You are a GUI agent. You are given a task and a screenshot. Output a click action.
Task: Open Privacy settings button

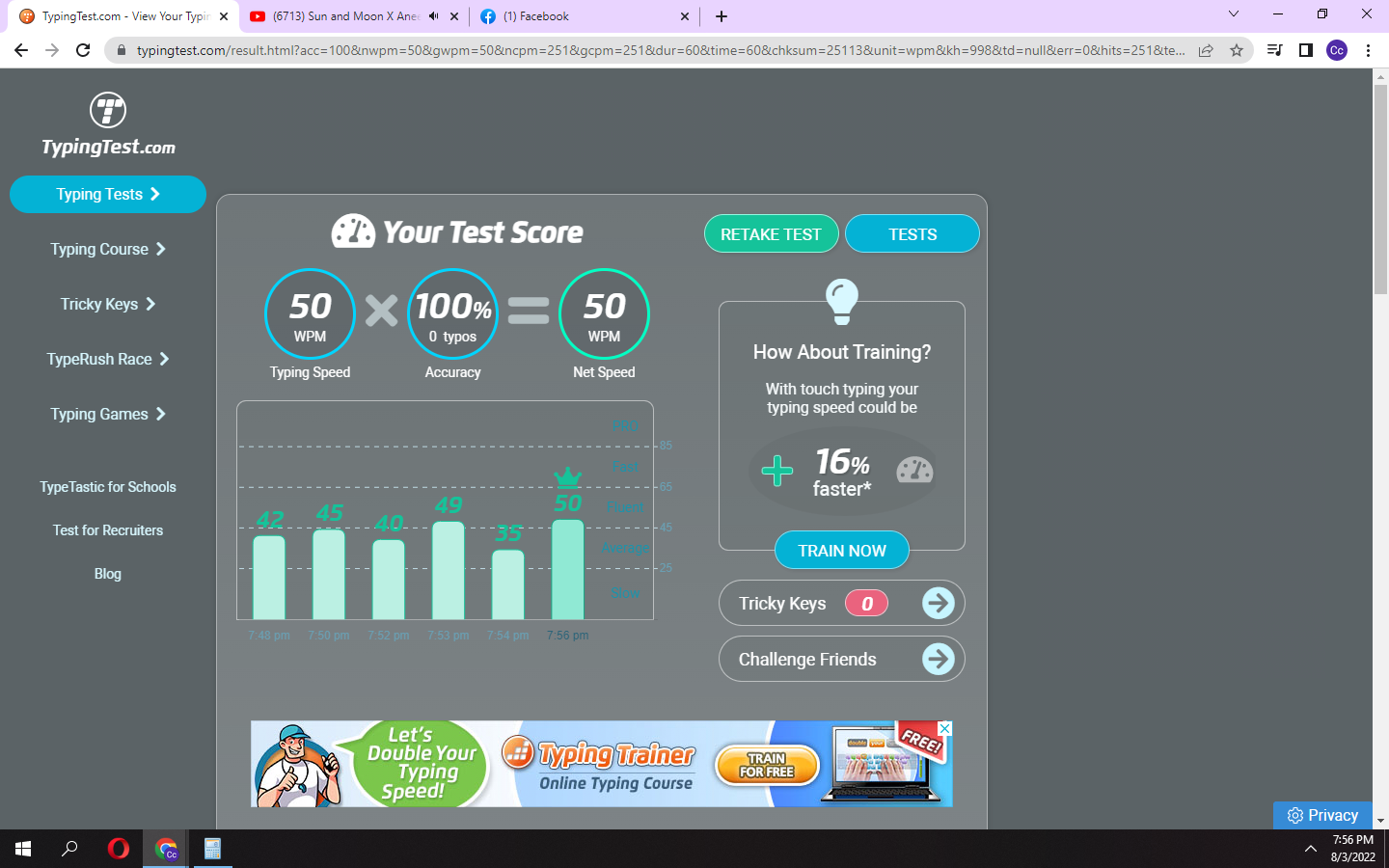pyautogui.click(x=1322, y=815)
